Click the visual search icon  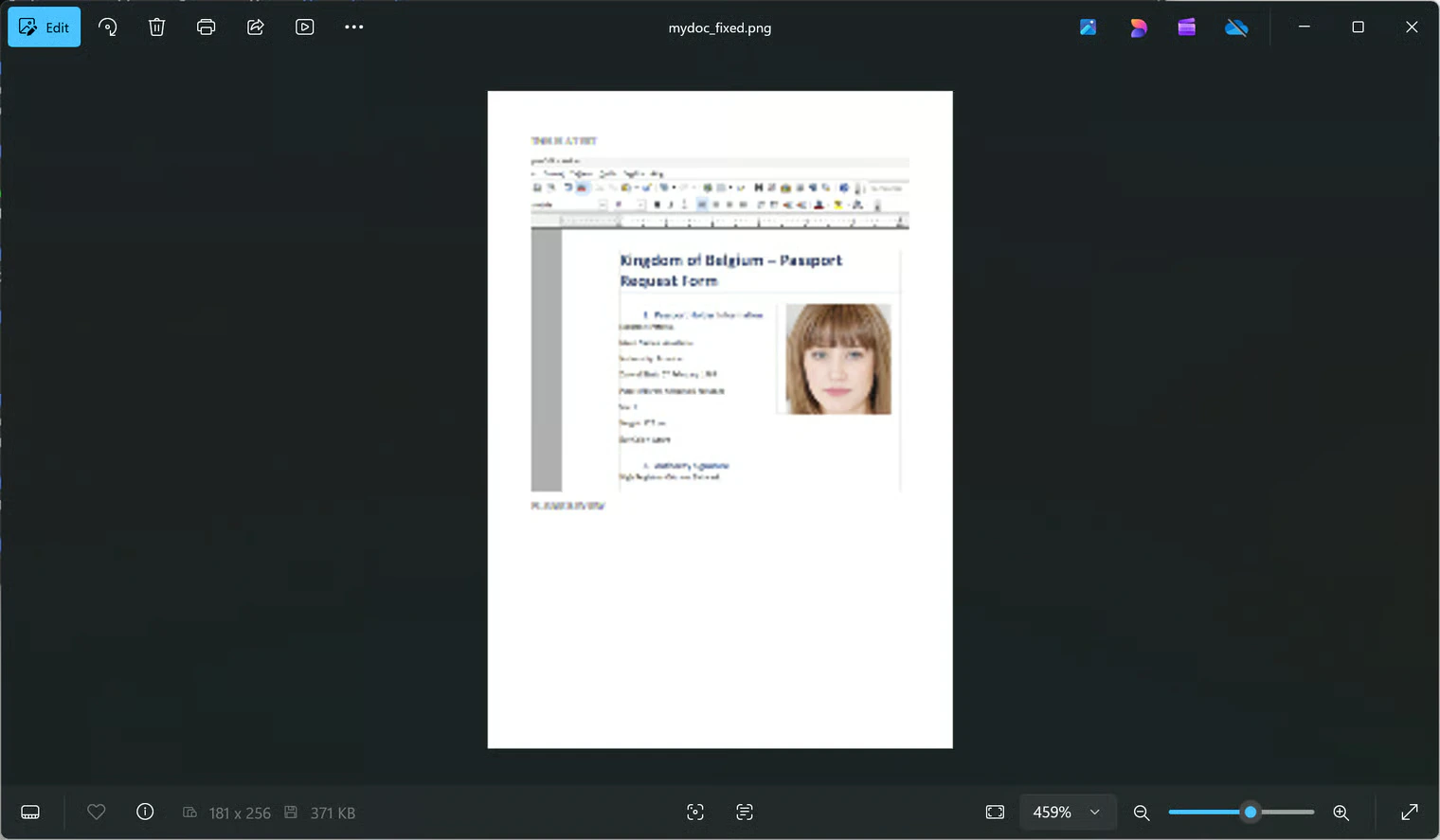click(695, 813)
